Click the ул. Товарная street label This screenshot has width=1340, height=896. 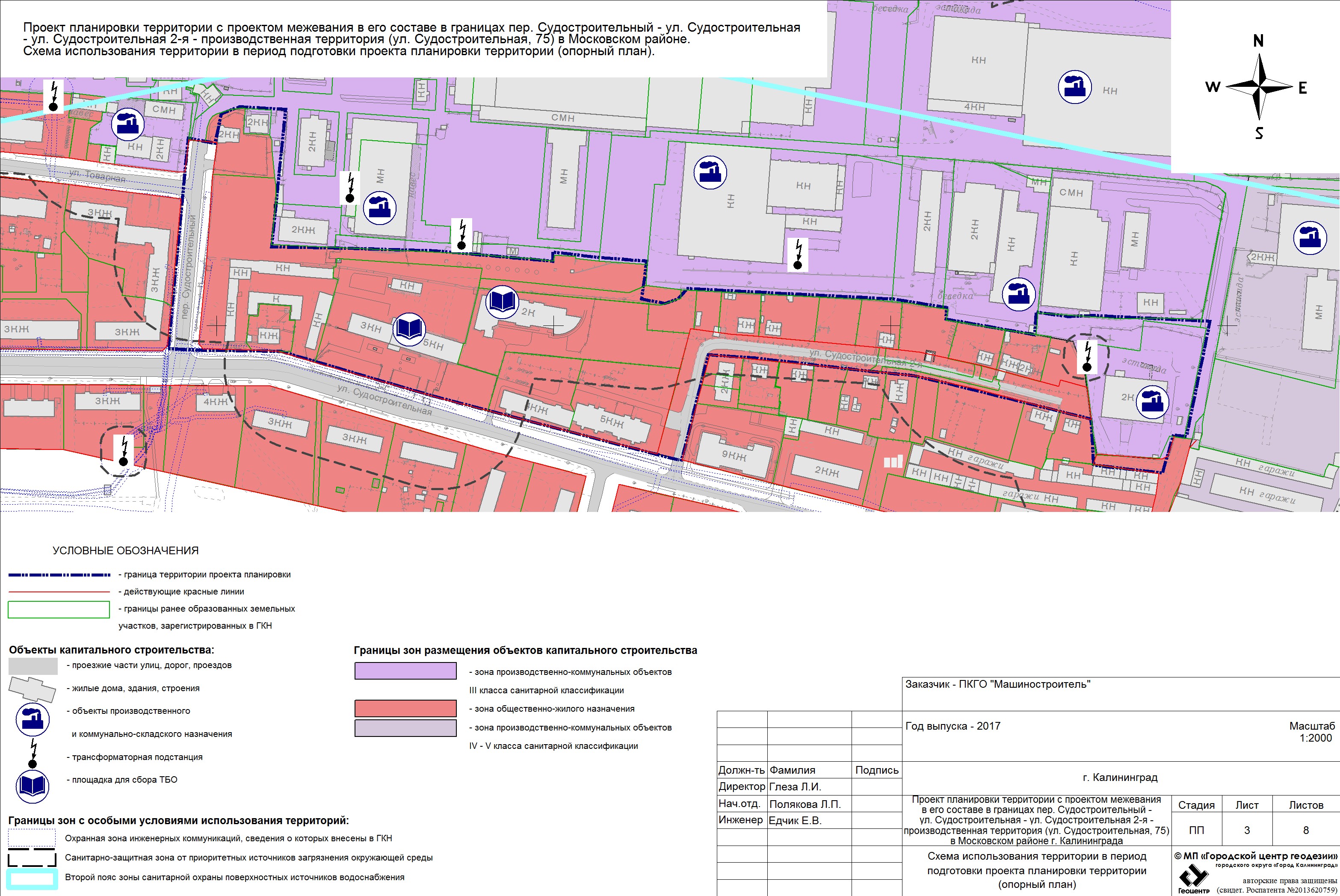click(97, 175)
